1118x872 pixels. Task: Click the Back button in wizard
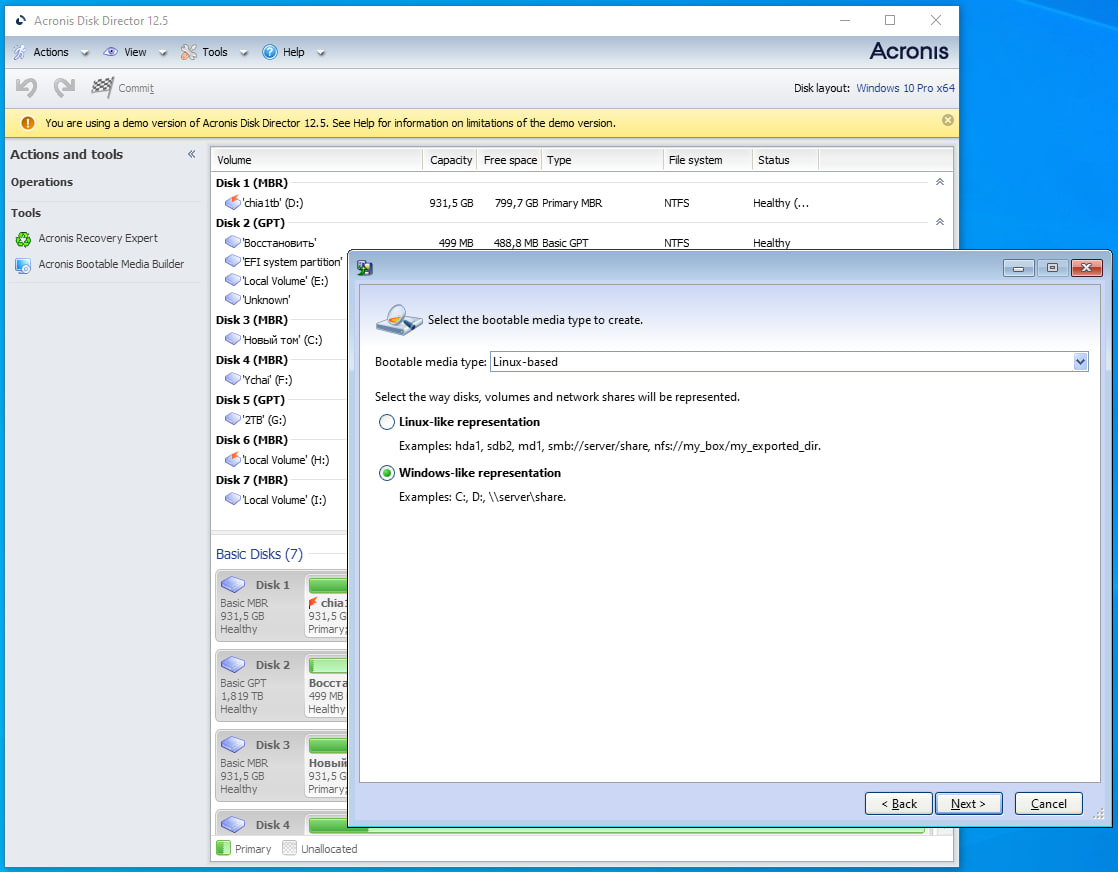(898, 804)
